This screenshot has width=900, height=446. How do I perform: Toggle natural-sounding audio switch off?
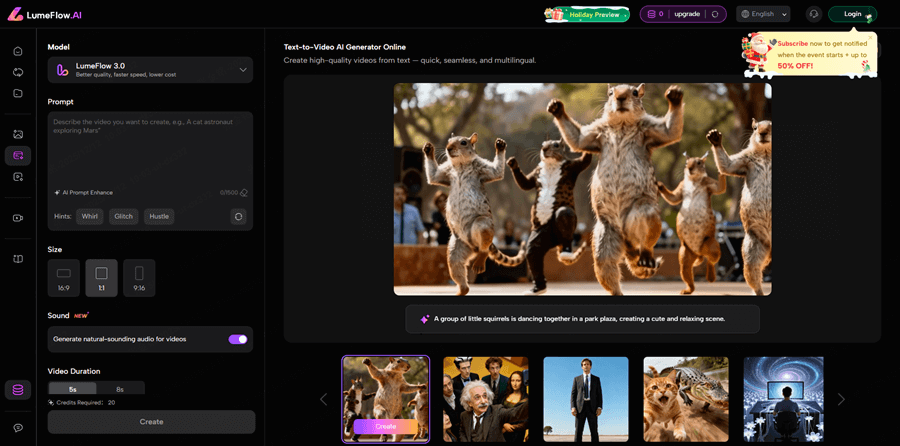tap(238, 339)
